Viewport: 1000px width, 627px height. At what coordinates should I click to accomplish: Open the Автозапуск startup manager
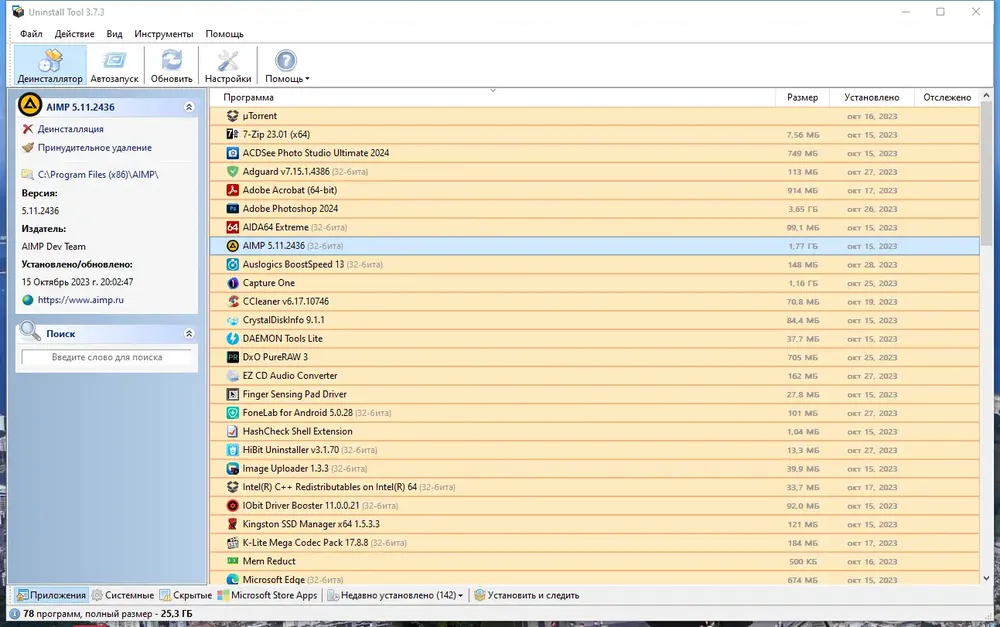pos(114,66)
